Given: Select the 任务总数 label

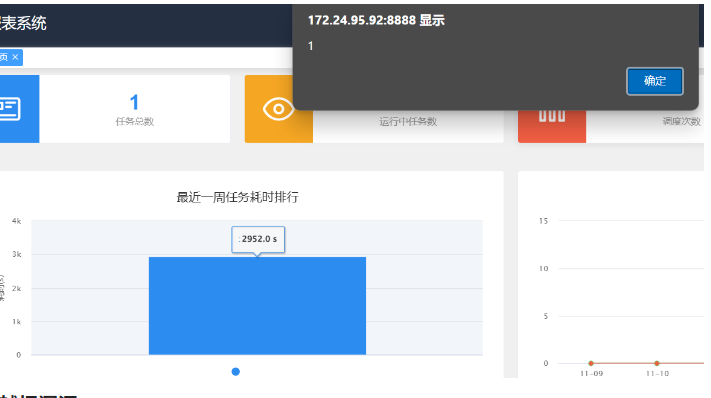Looking at the screenshot, I should coord(135,121).
